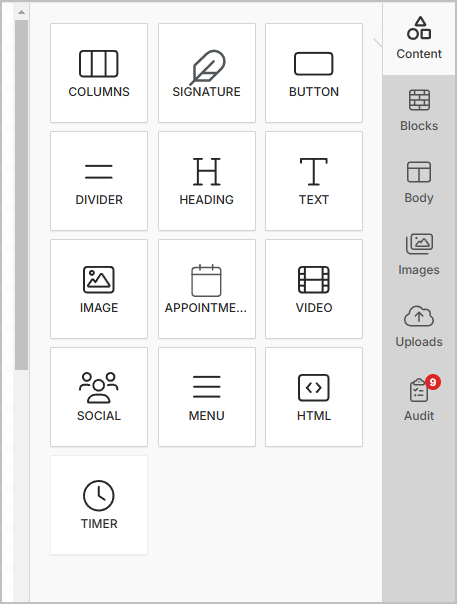Pick the Divider content tile
Viewport: 457px width, 604px height.
tap(99, 181)
